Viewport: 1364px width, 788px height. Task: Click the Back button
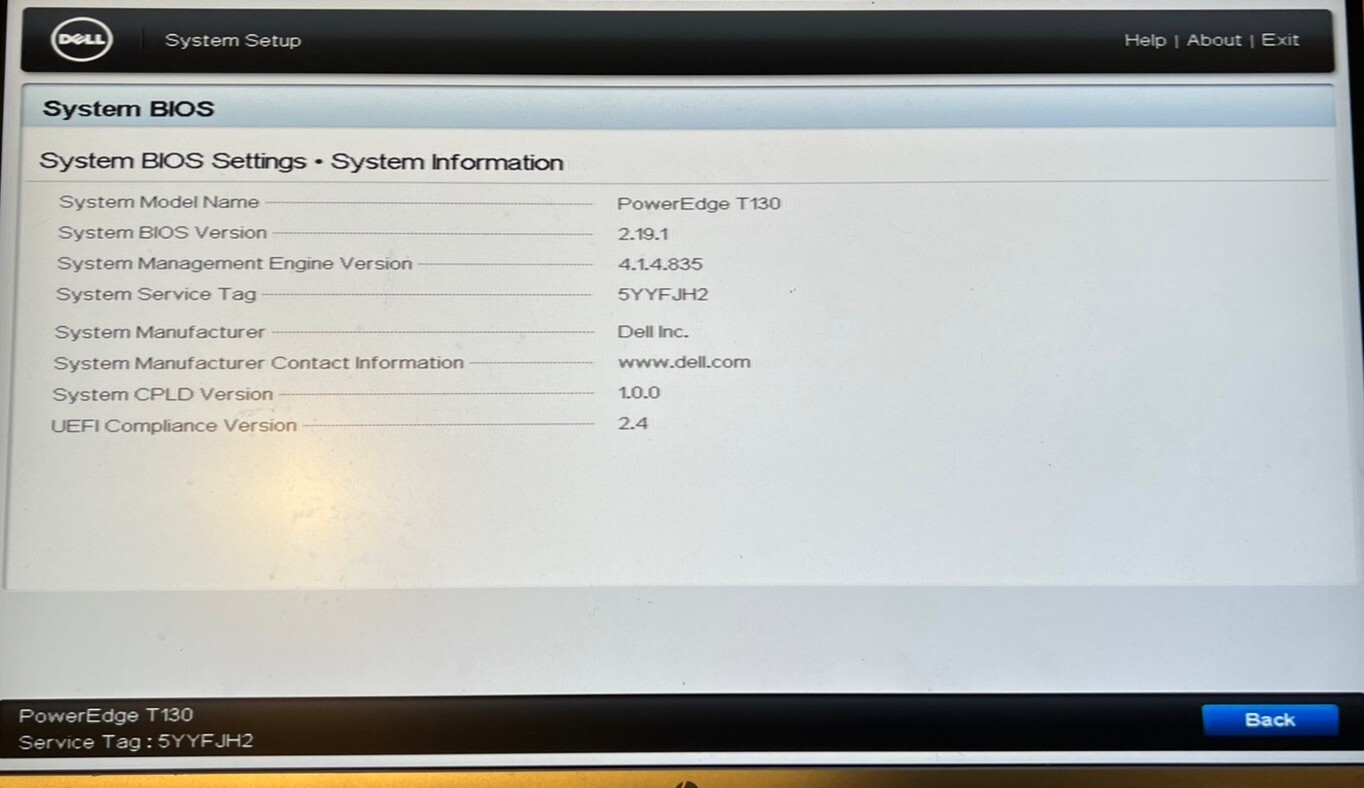(x=1270, y=720)
